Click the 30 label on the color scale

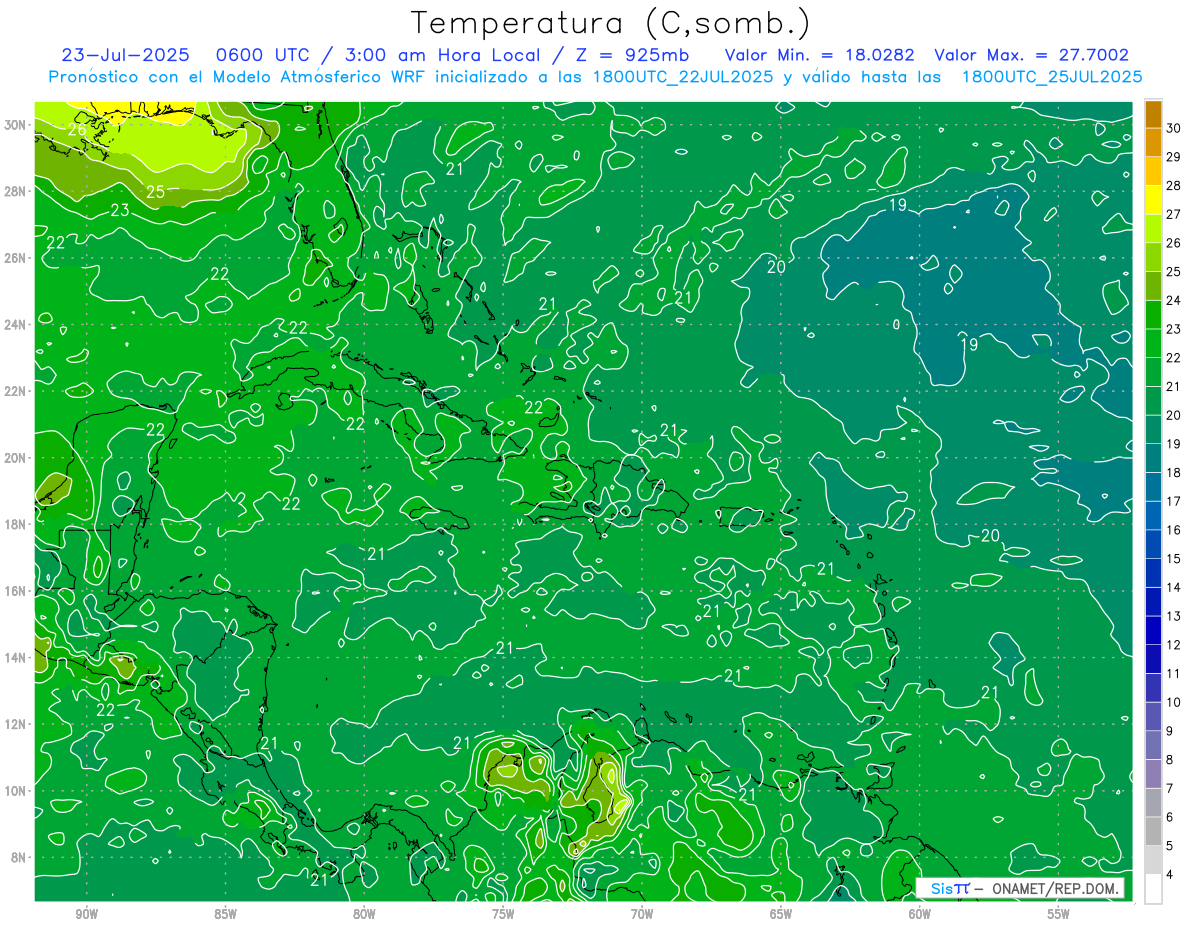coord(1174,127)
